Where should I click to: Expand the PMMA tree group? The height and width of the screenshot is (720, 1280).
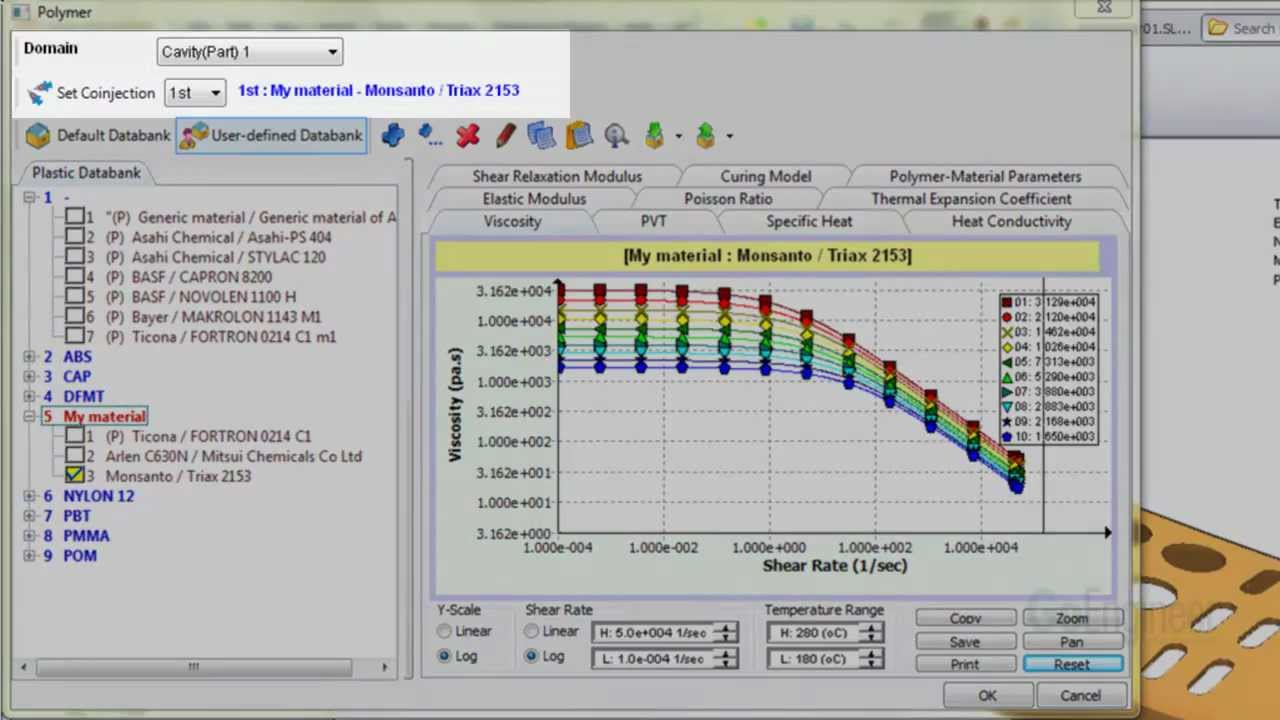pyautogui.click(x=30, y=536)
